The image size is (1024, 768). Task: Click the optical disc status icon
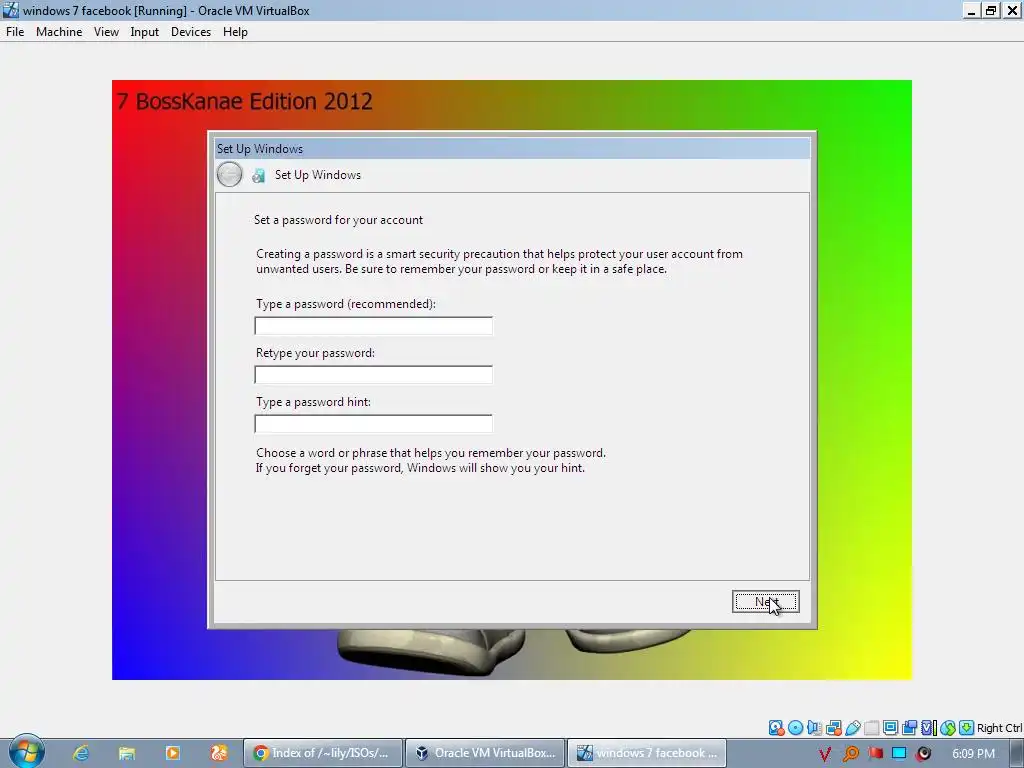pyautogui.click(x=795, y=728)
